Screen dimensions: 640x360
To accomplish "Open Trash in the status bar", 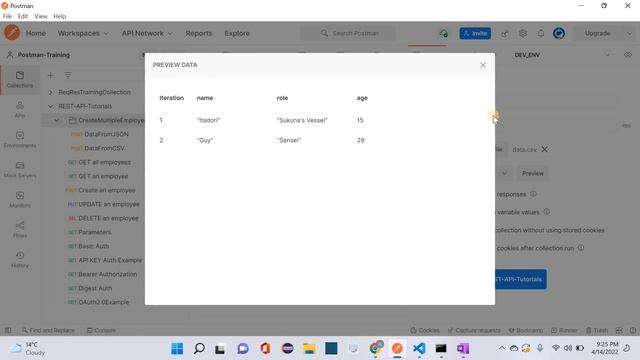I will coord(597,330).
